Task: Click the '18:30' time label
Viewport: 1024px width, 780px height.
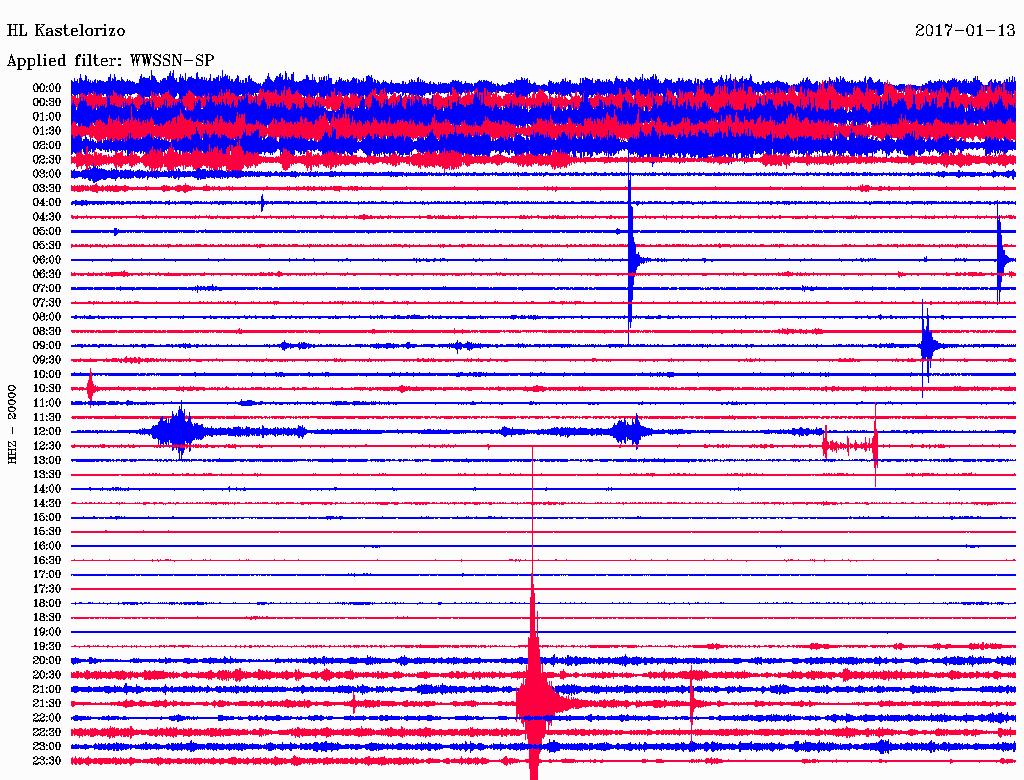Action: coord(47,617)
